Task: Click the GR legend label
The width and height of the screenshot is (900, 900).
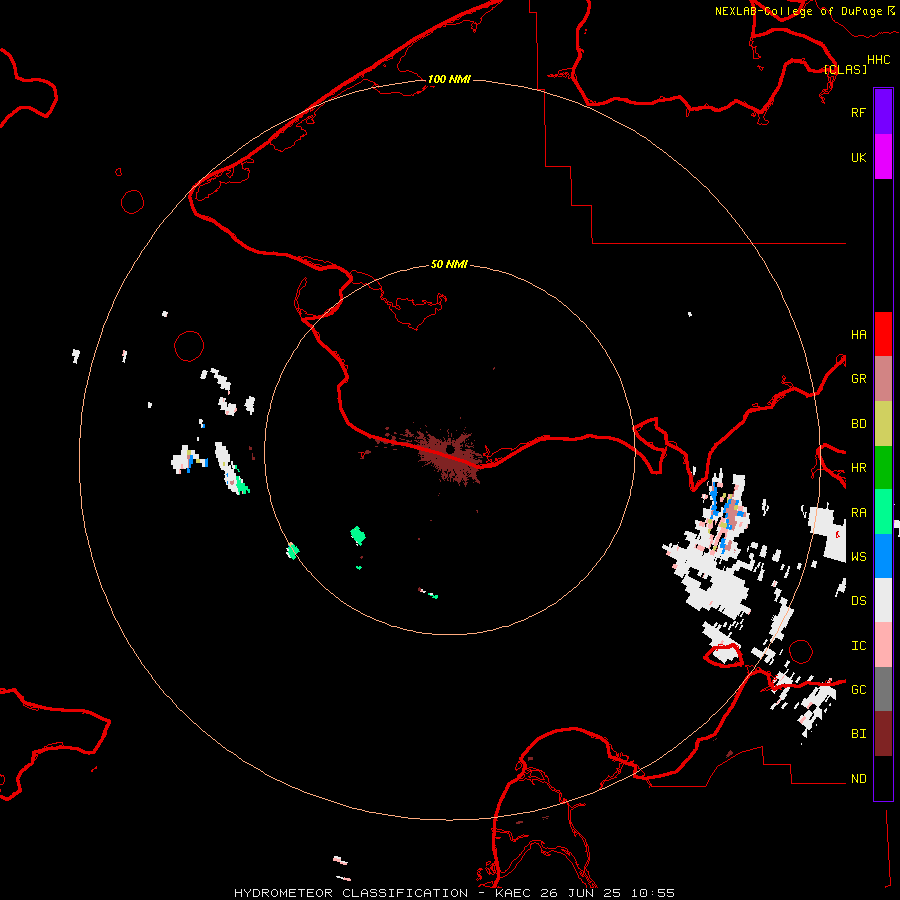Action: 859,379
